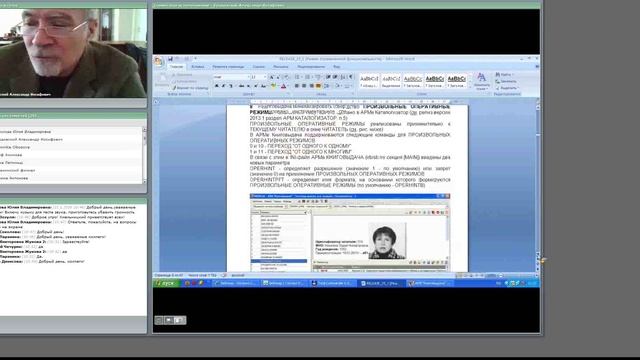The width and height of the screenshot is (640, 360).
Task: Select participant Юлия Владимировна in list
Action: point(26,132)
